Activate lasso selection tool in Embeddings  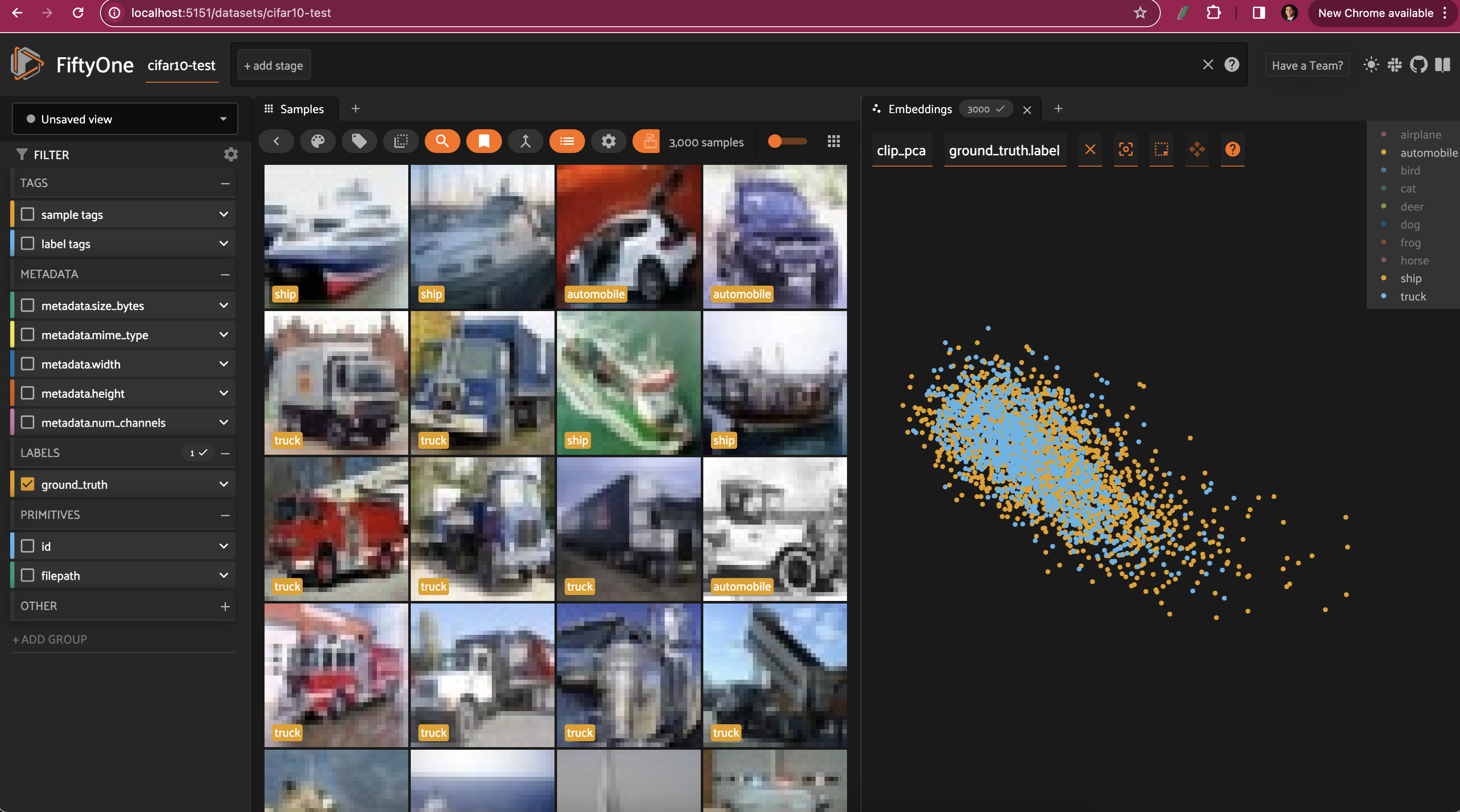(x=1161, y=150)
